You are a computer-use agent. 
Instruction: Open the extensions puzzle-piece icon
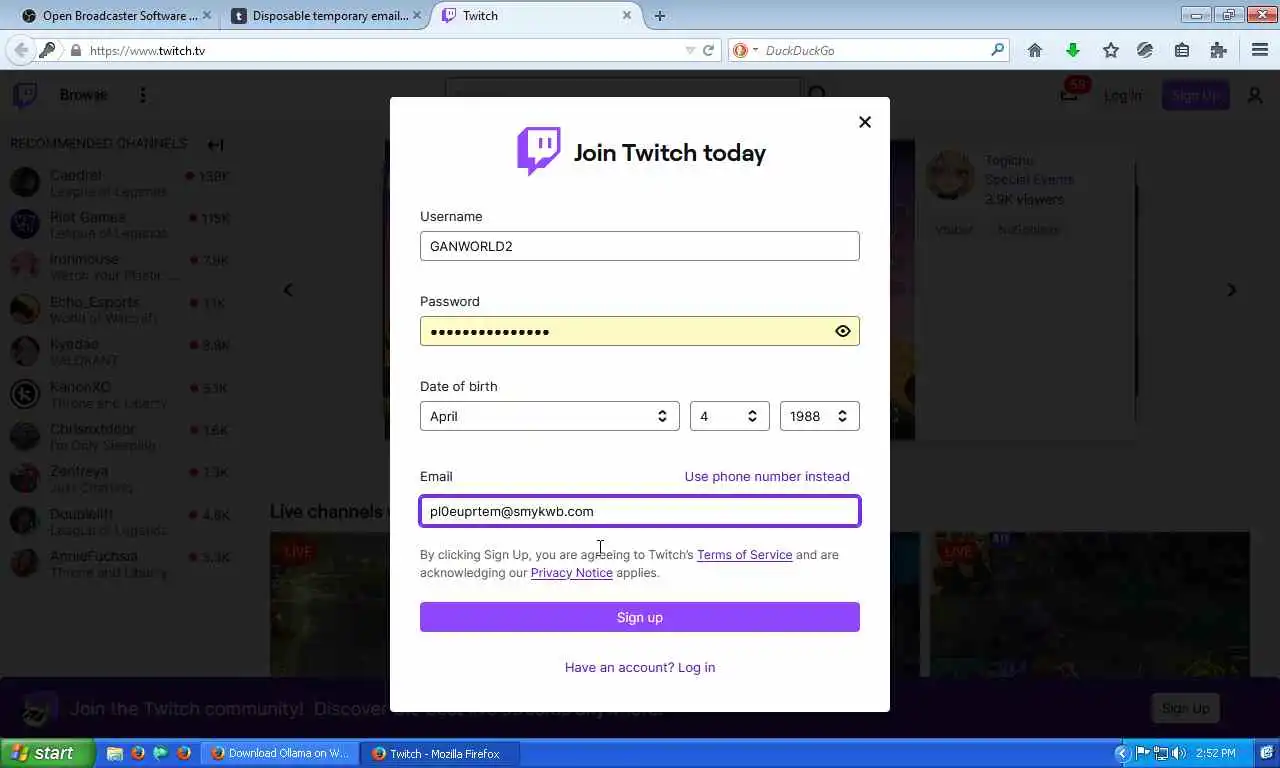click(x=1218, y=50)
